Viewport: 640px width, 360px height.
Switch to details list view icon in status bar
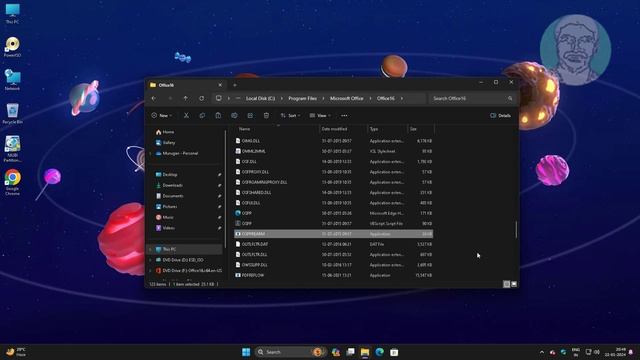(x=507, y=284)
